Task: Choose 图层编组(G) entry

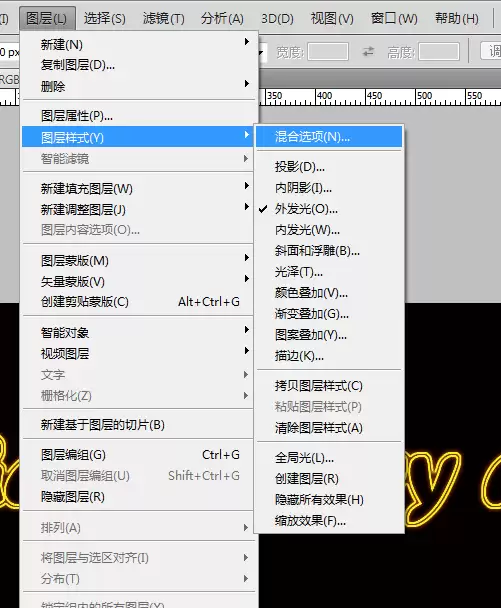Action: point(138,454)
